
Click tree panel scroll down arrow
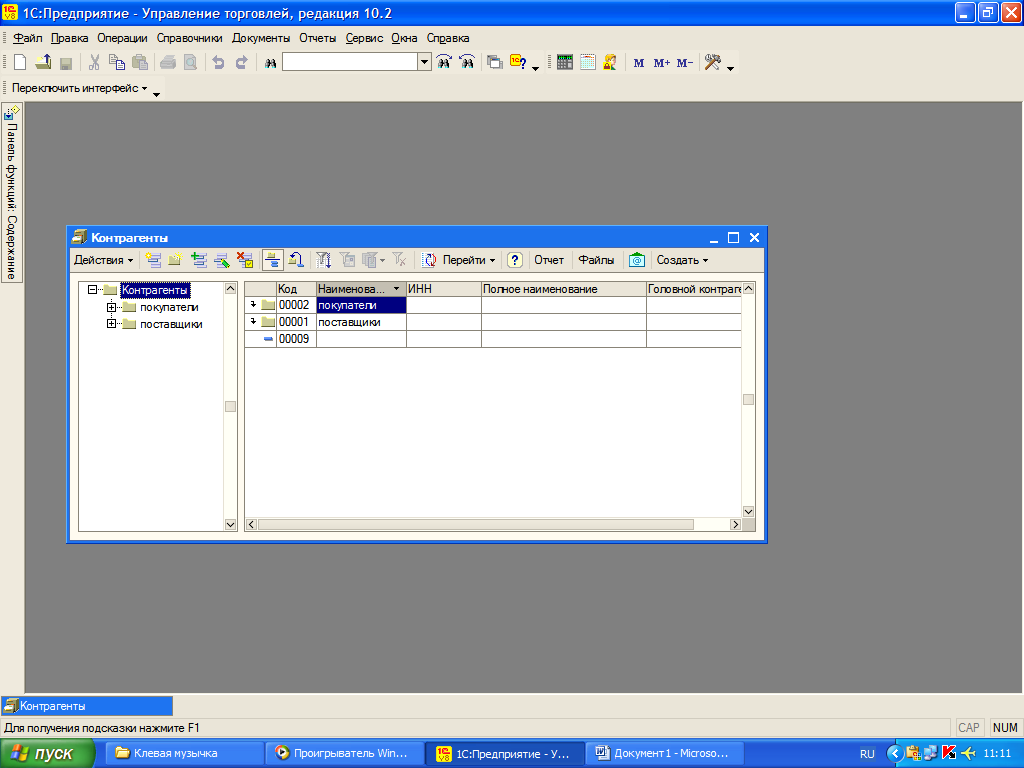(x=230, y=524)
